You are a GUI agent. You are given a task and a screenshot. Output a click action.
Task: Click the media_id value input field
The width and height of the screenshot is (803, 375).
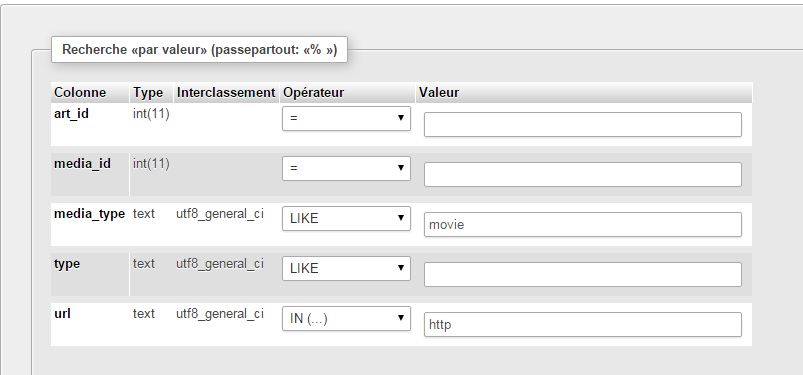coord(583,175)
